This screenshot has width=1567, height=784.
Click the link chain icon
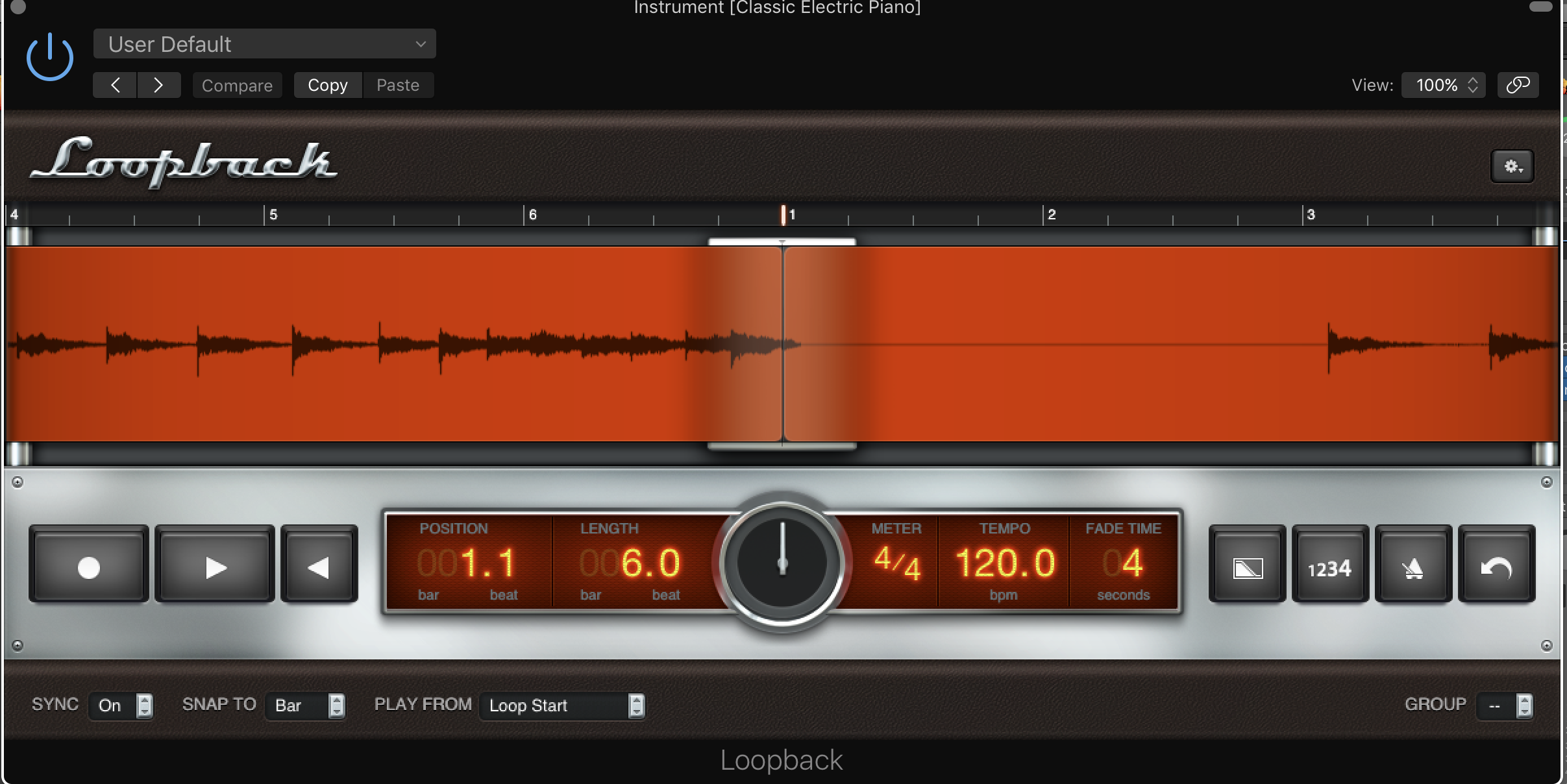tap(1518, 85)
